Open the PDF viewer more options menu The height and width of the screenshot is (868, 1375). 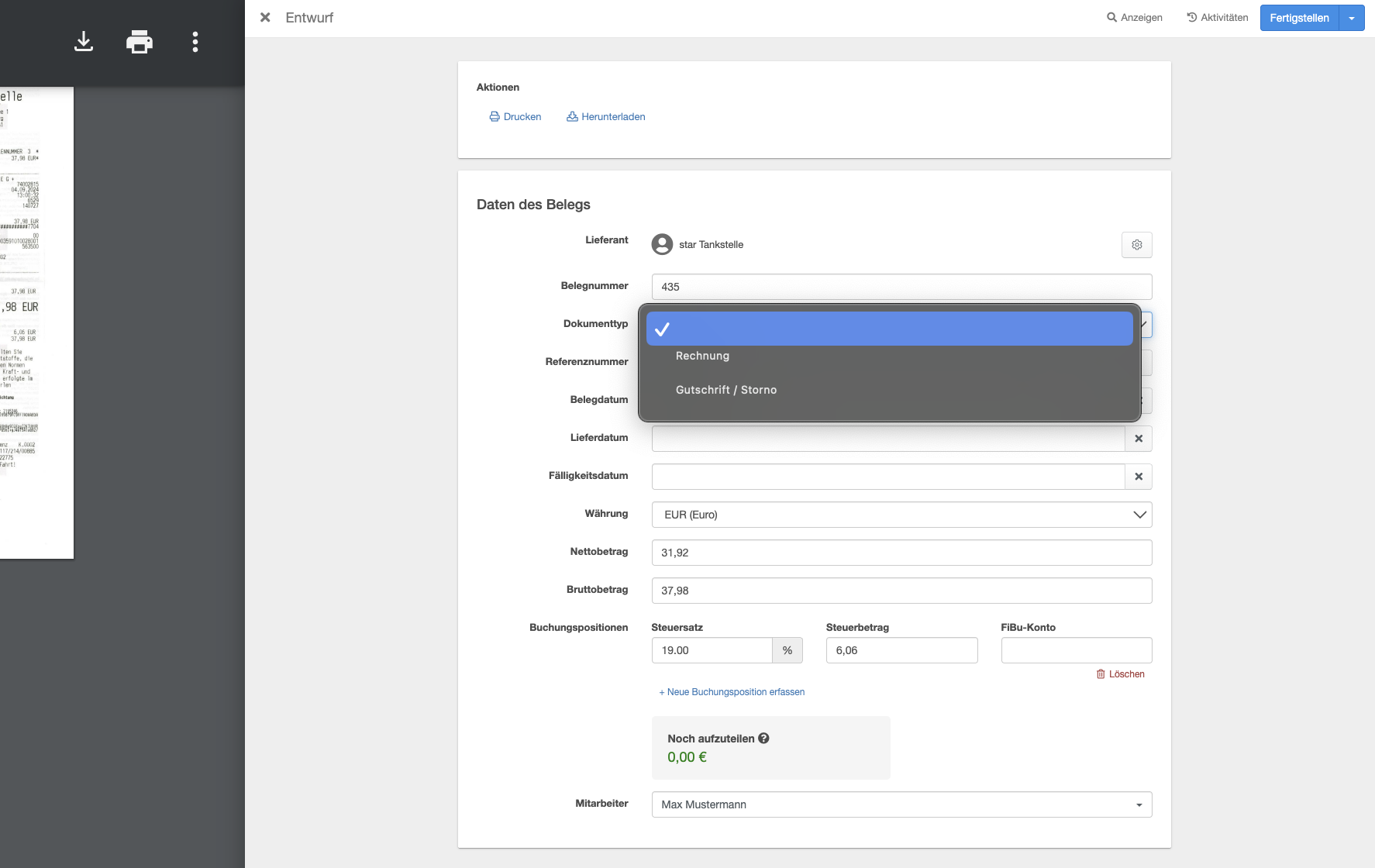[195, 42]
